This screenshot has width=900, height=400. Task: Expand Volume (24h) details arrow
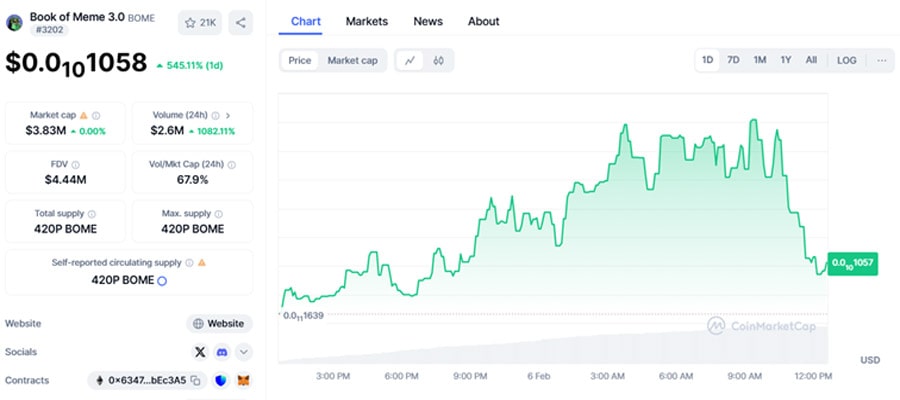click(228, 116)
